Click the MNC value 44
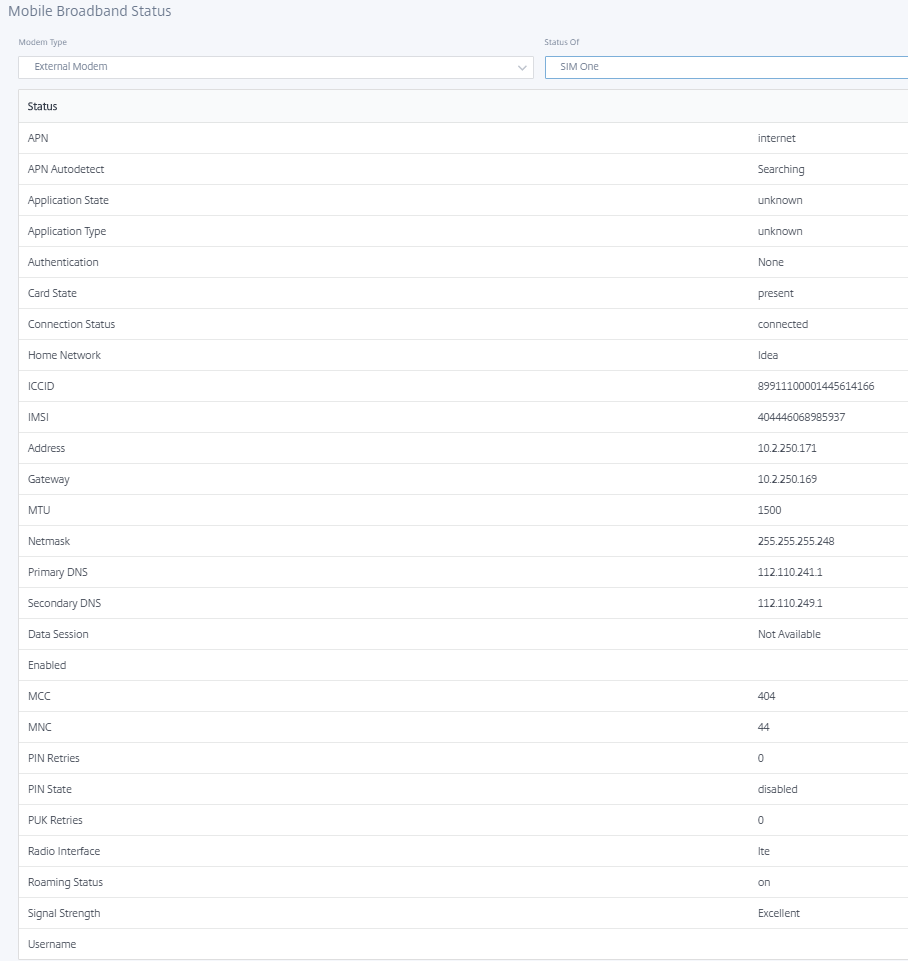Viewport: 908px width, 961px height. [763, 727]
